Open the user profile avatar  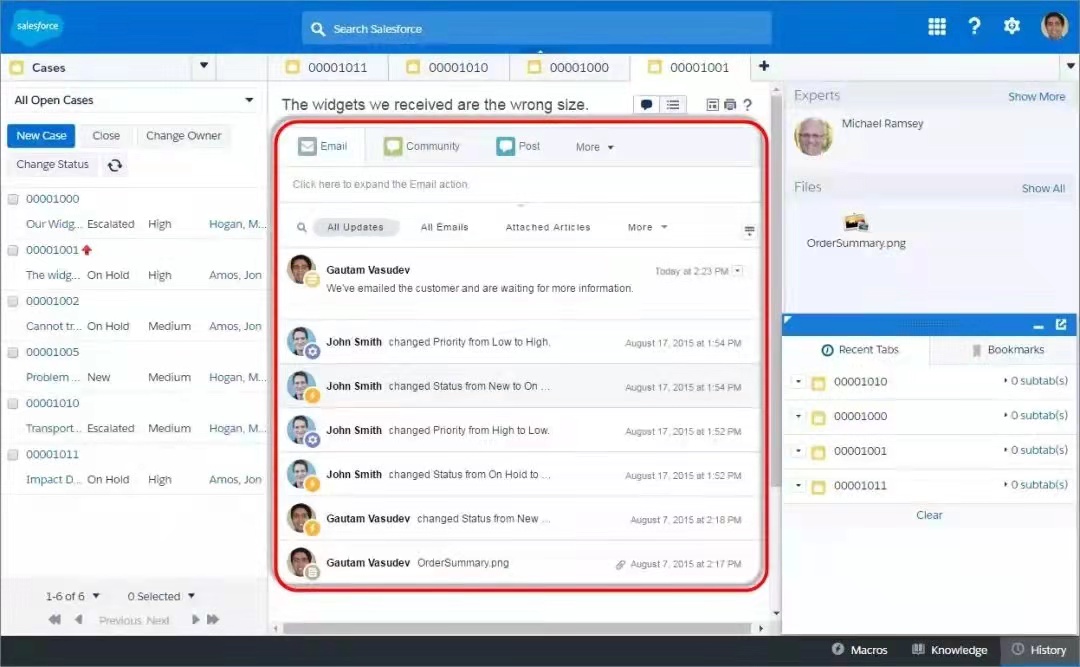[1054, 26]
